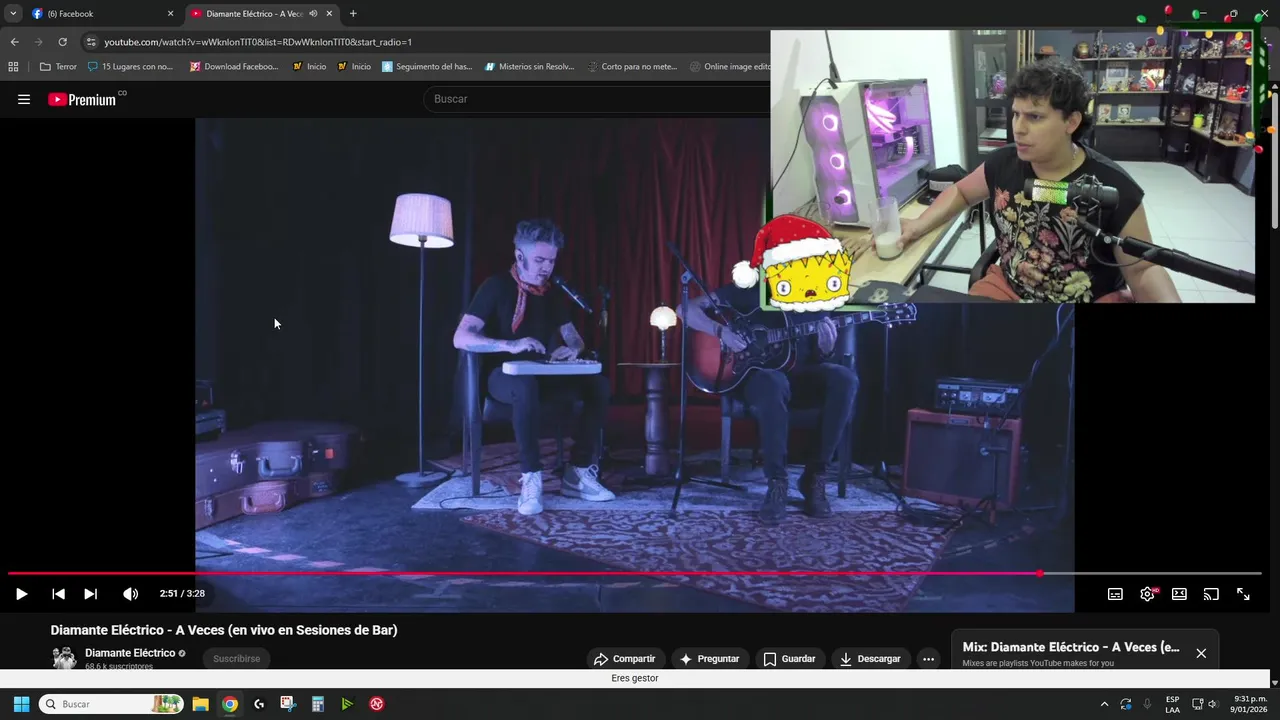Screen dimensions: 1280x720
Task: Open the 'Online image edito' bookmark
Action: (x=730, y=67)
